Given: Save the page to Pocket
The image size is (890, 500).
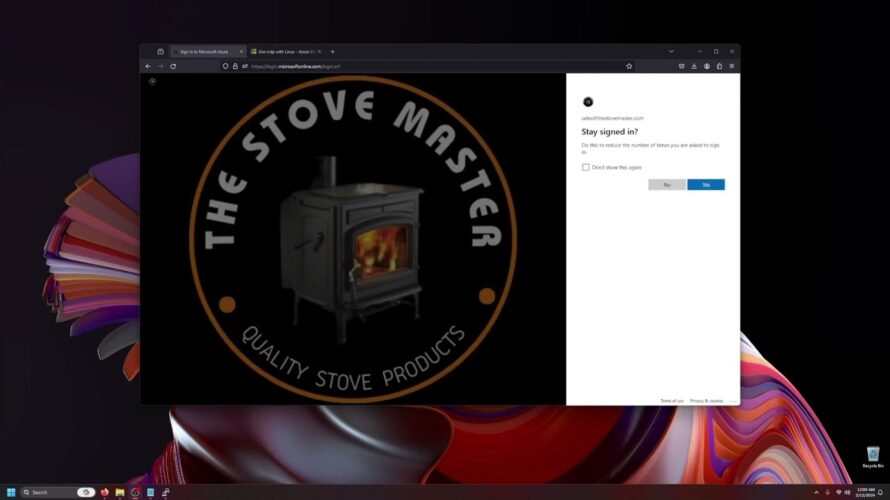Looking at the screenshot, I should [x=682, y=66].
